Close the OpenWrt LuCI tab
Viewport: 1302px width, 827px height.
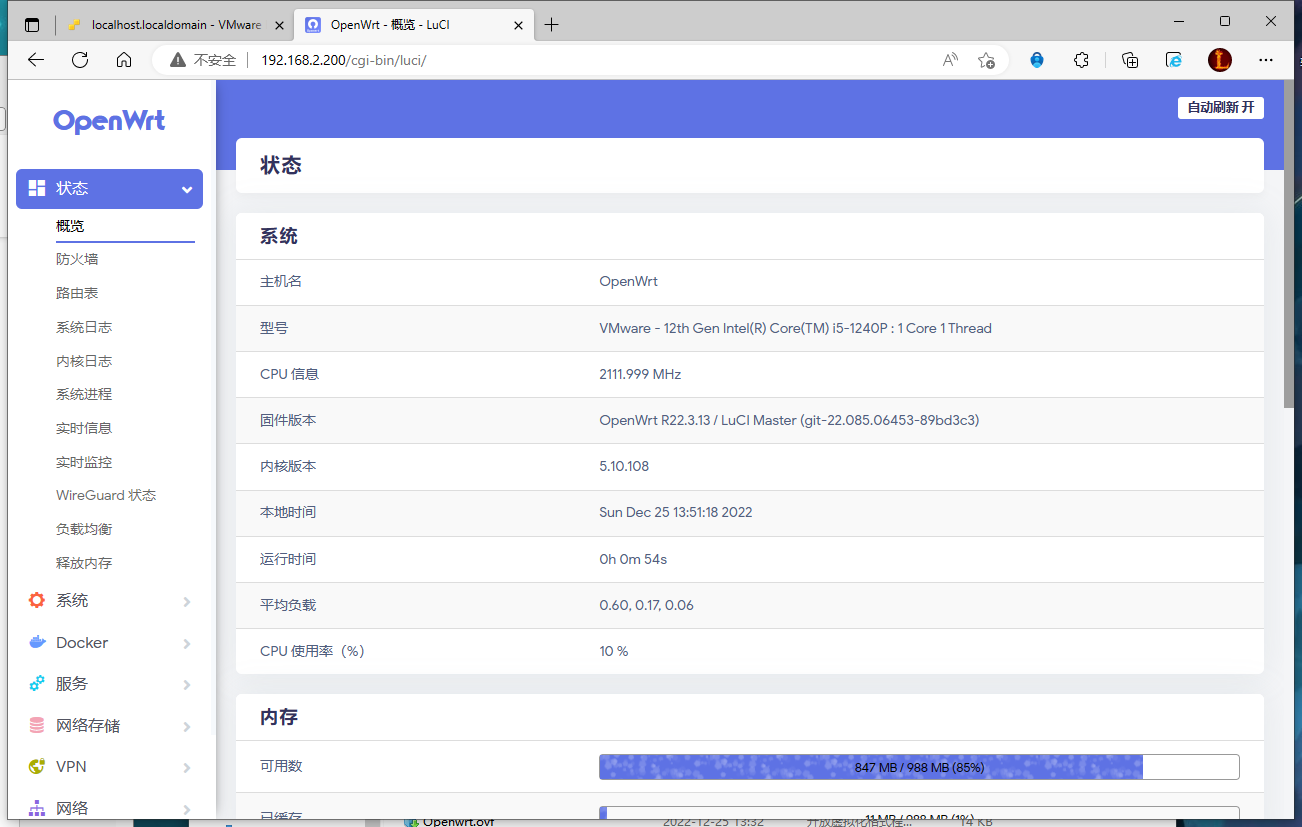(516, 25)
